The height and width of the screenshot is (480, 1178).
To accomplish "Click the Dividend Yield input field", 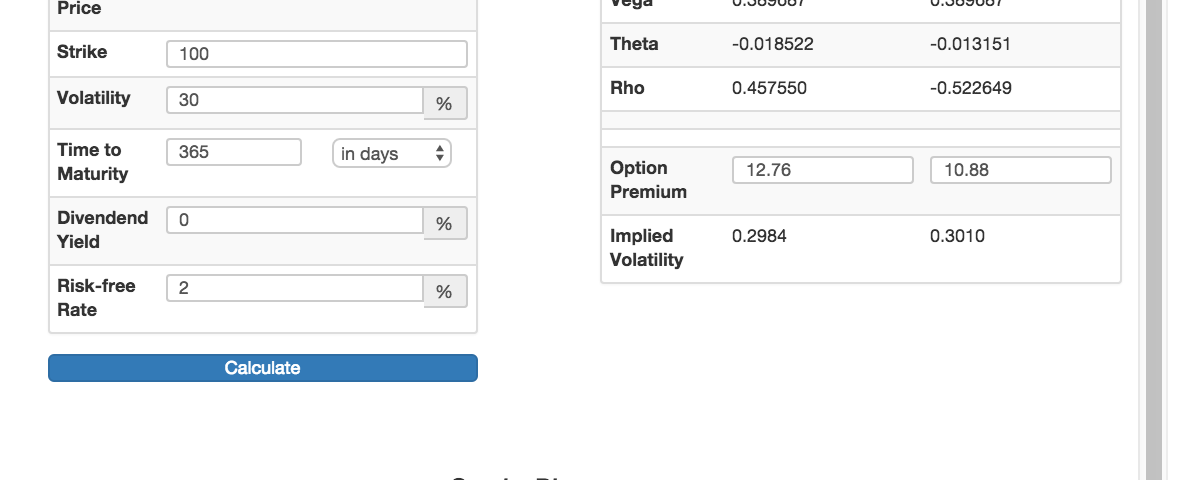I will pyautogui.click(x=295, y=220).
